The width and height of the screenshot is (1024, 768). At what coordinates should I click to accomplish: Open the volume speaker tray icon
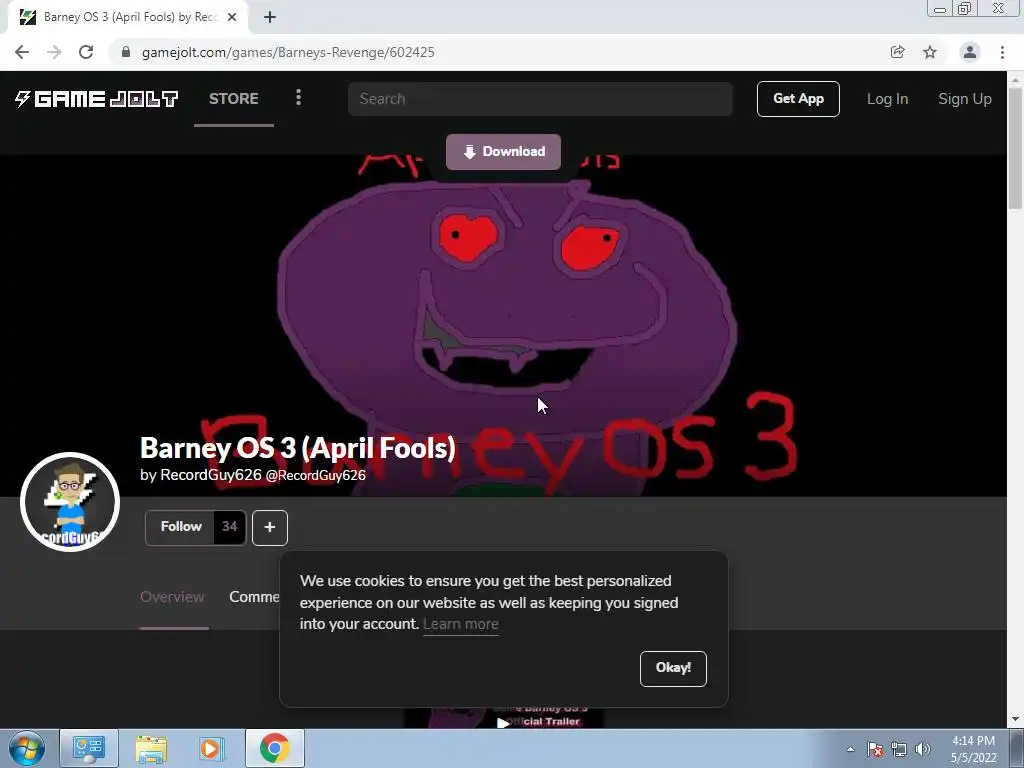923,749
